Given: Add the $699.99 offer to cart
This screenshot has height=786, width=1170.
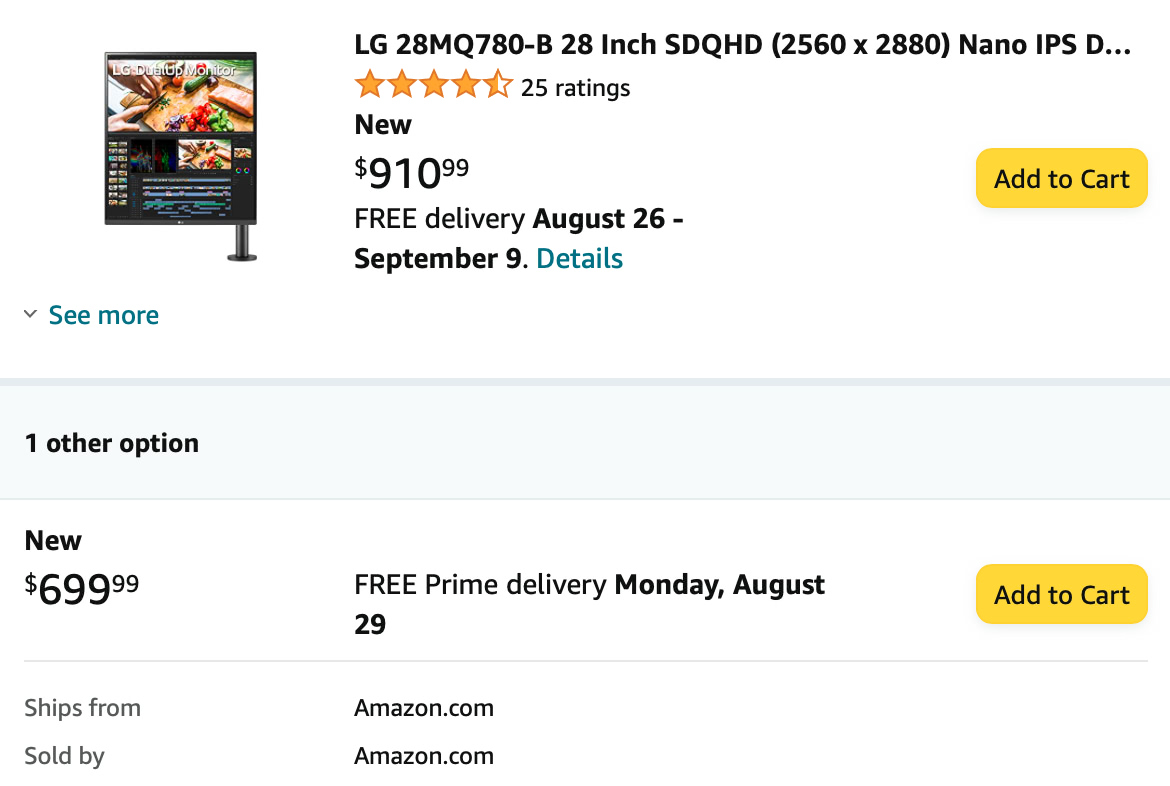Looking at the screenshot, I should [x=1061, y=594].
